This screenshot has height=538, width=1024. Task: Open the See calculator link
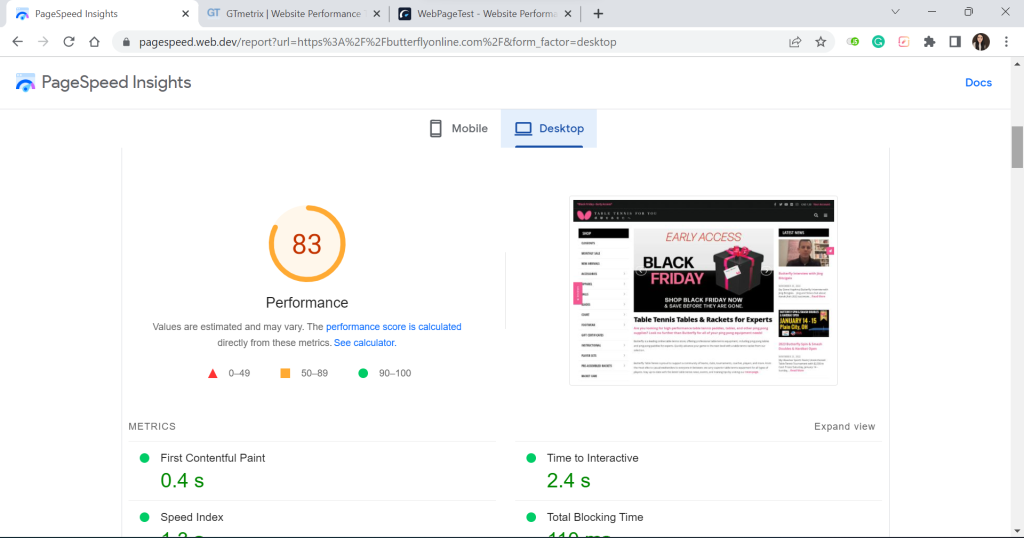[x=364, y=343]
